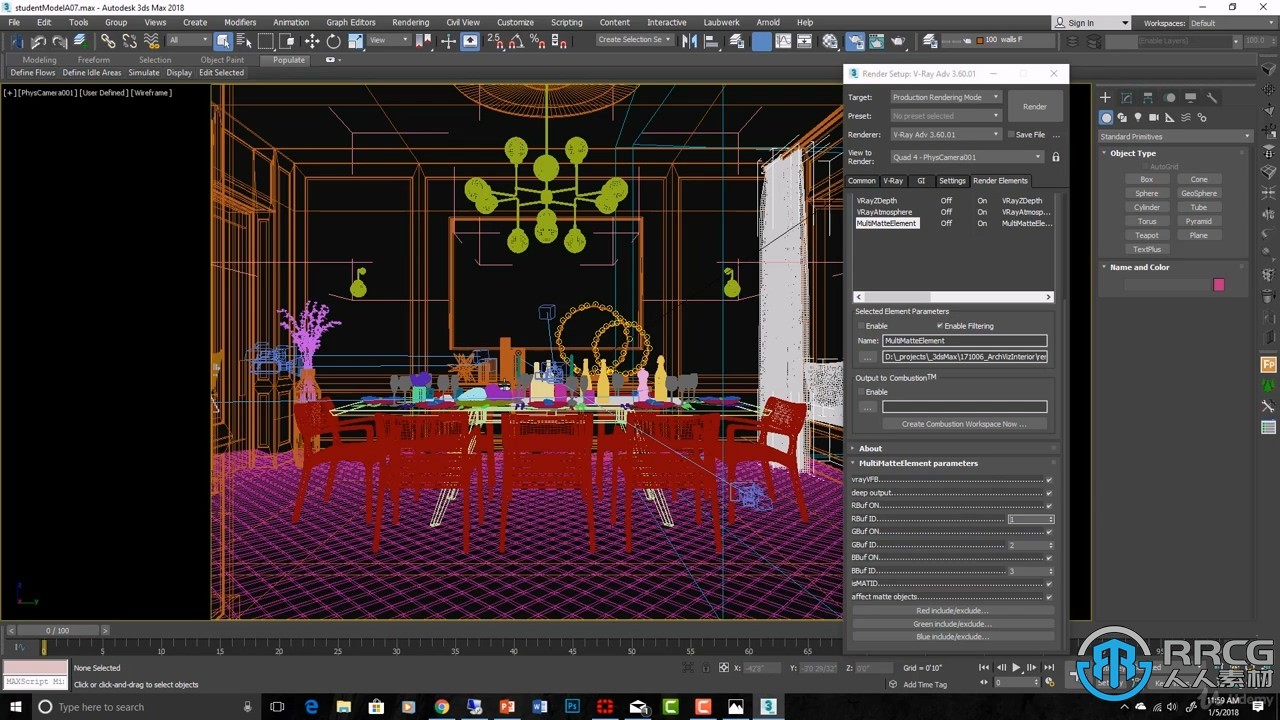Viewport: 1280px width, 720px height.
Task: Switch to the GI tab
Action: click(921, 181)
